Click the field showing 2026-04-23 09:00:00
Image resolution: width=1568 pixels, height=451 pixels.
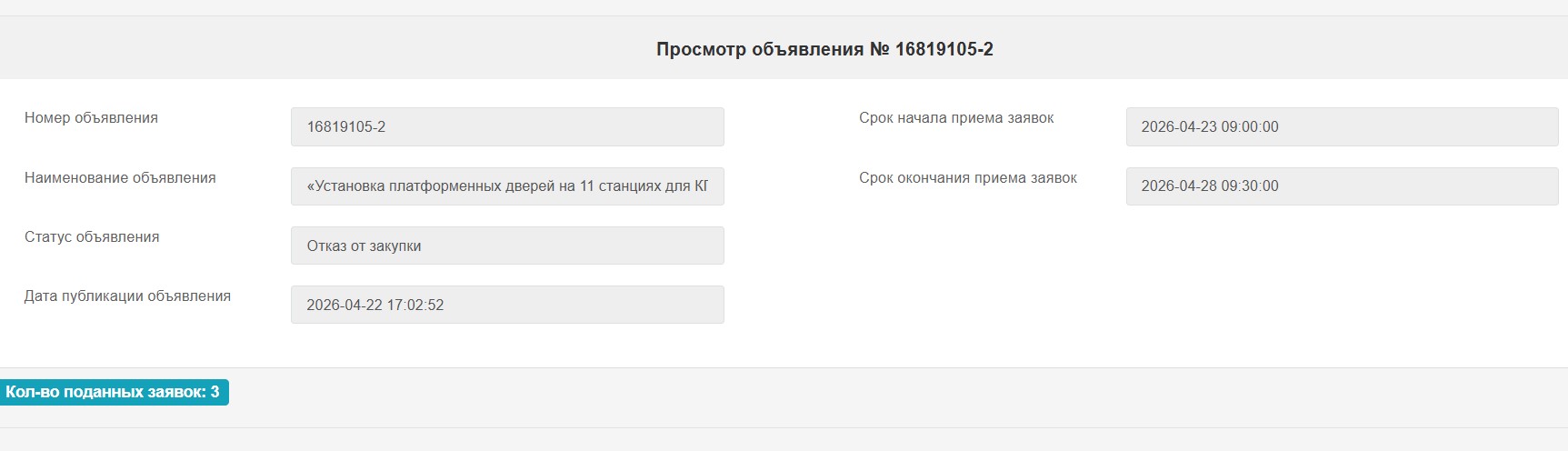coord(1342,127)
